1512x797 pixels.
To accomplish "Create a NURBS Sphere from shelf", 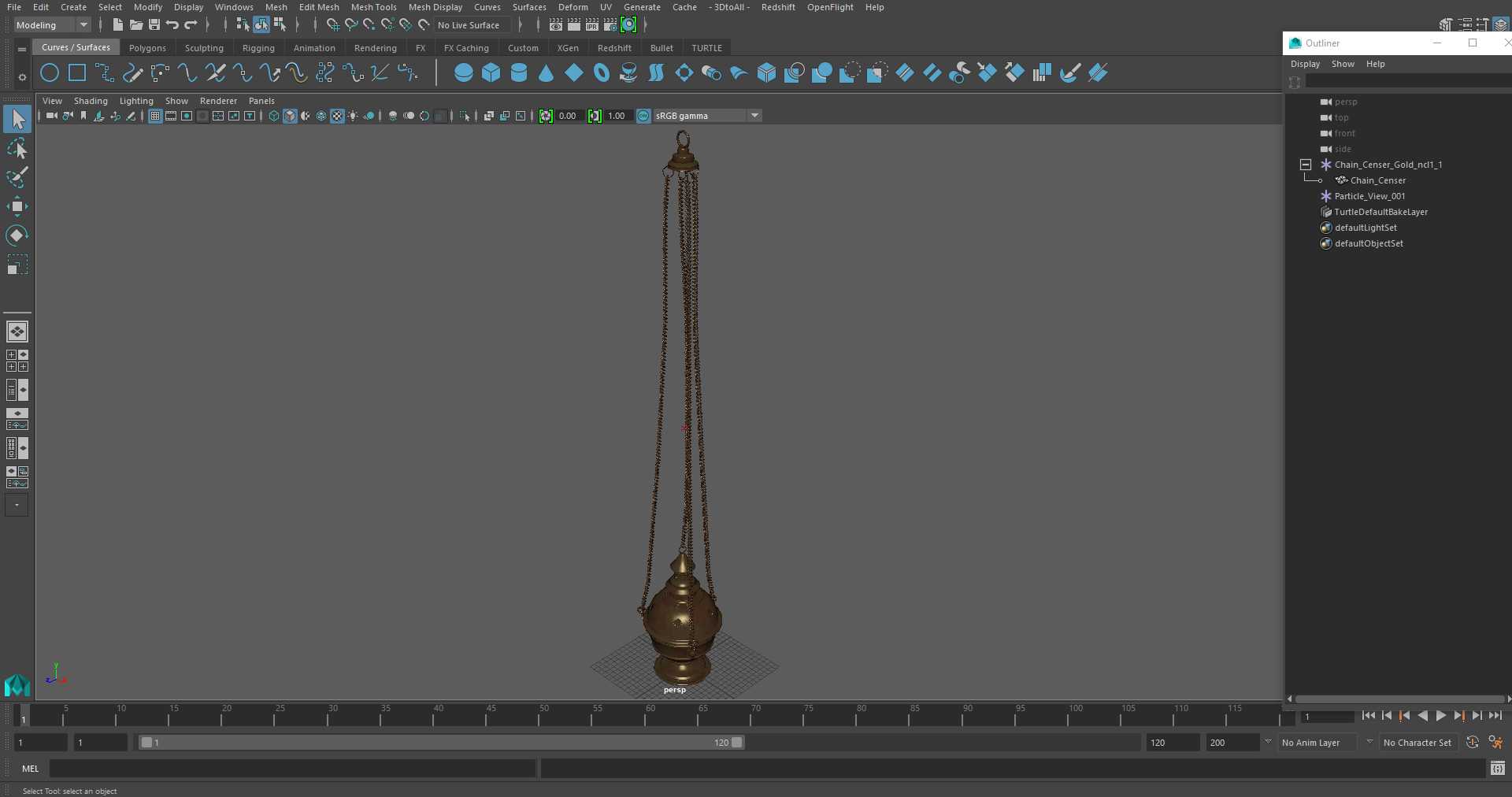I will [x=464, y=73].
